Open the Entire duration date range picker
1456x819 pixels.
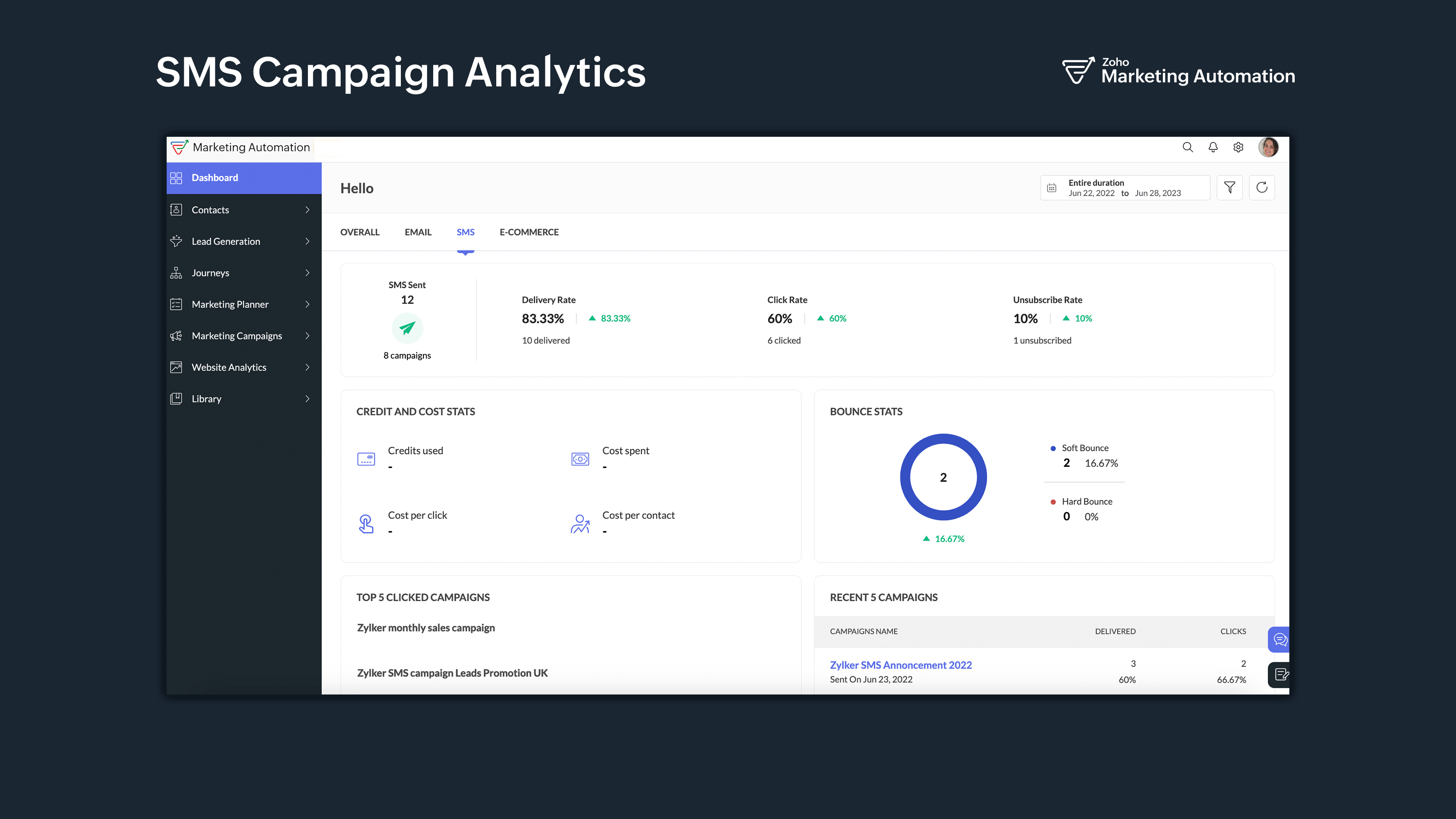[1124, 188]
